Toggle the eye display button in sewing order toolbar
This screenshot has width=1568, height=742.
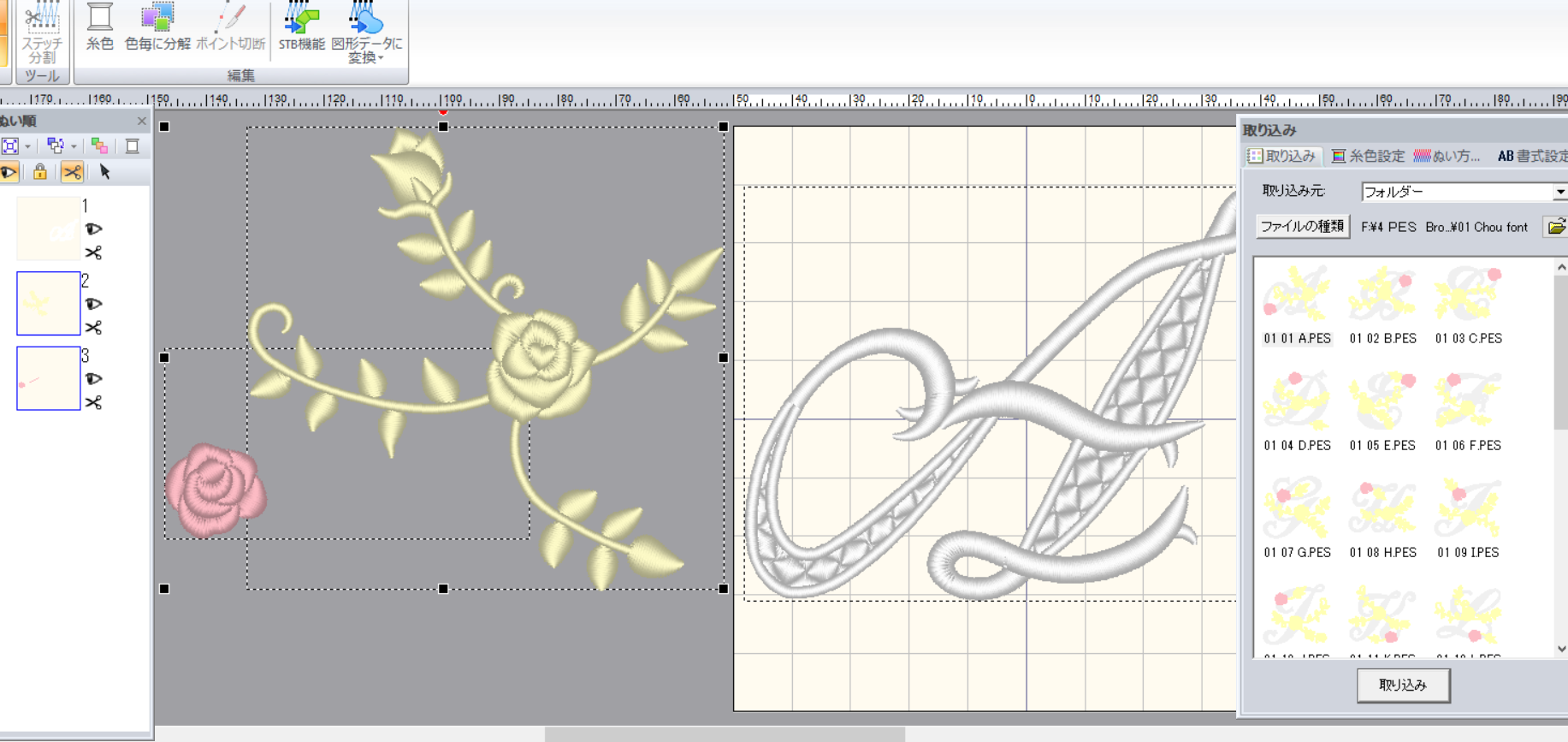click(x=9, y=172)
